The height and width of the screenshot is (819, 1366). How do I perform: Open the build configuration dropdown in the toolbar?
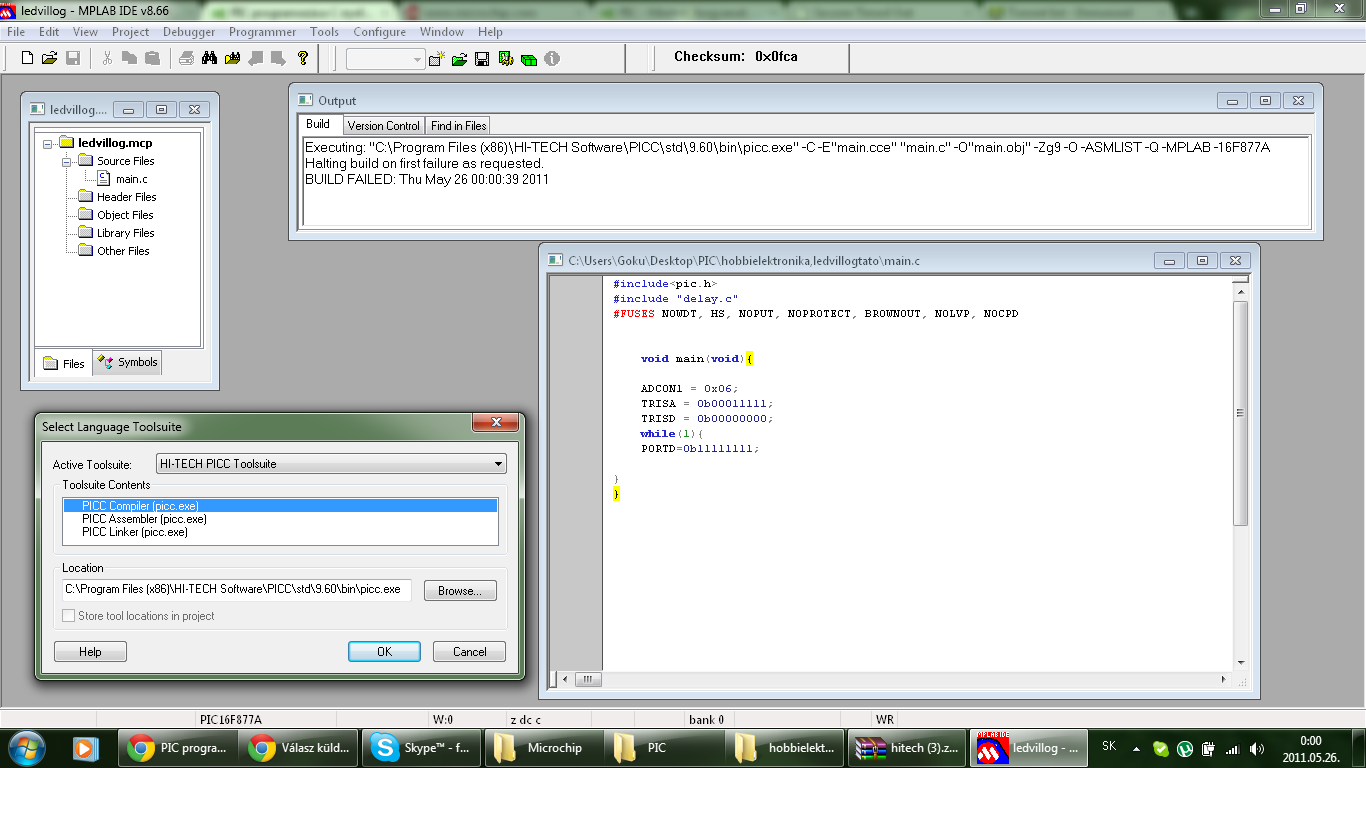pyautogui.click(x=386, y=60)
